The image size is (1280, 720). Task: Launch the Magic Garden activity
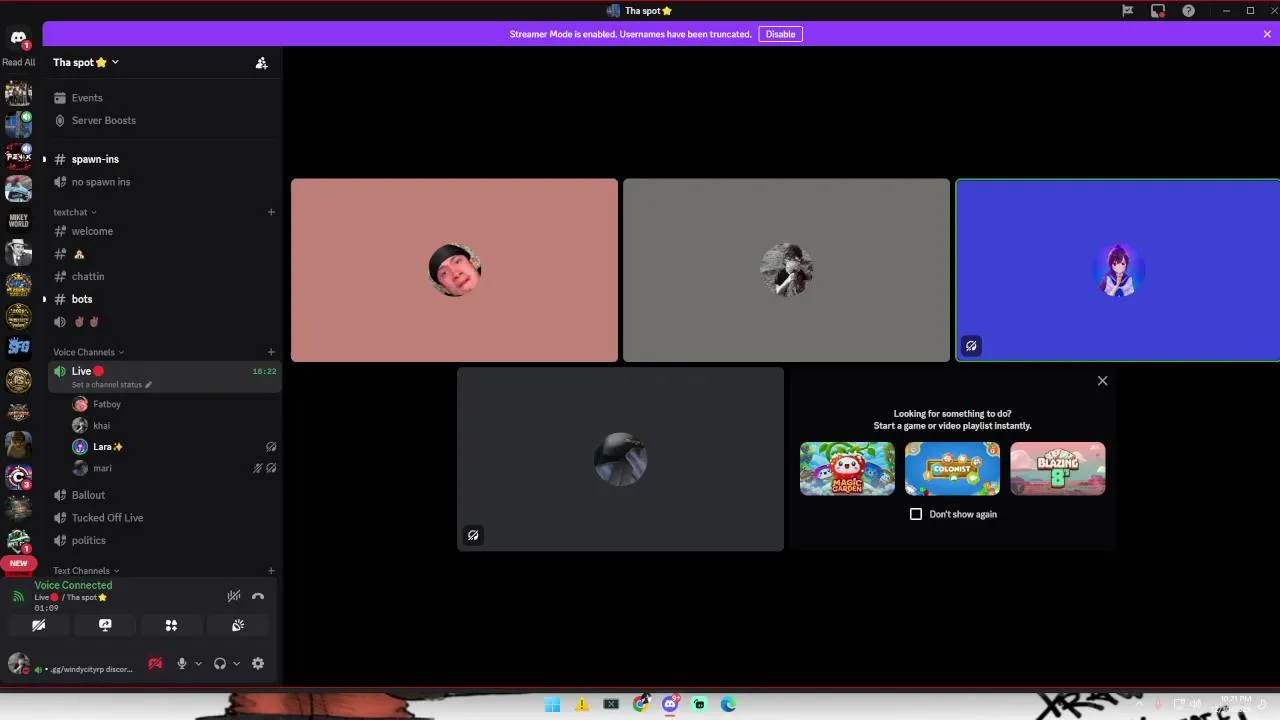click(x=847, y=469)
